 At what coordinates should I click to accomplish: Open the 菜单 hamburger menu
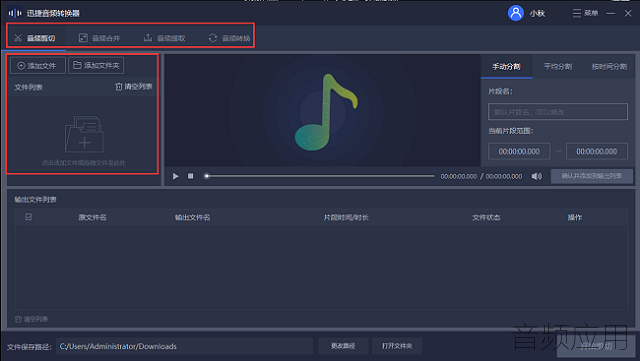coord(585,13)
